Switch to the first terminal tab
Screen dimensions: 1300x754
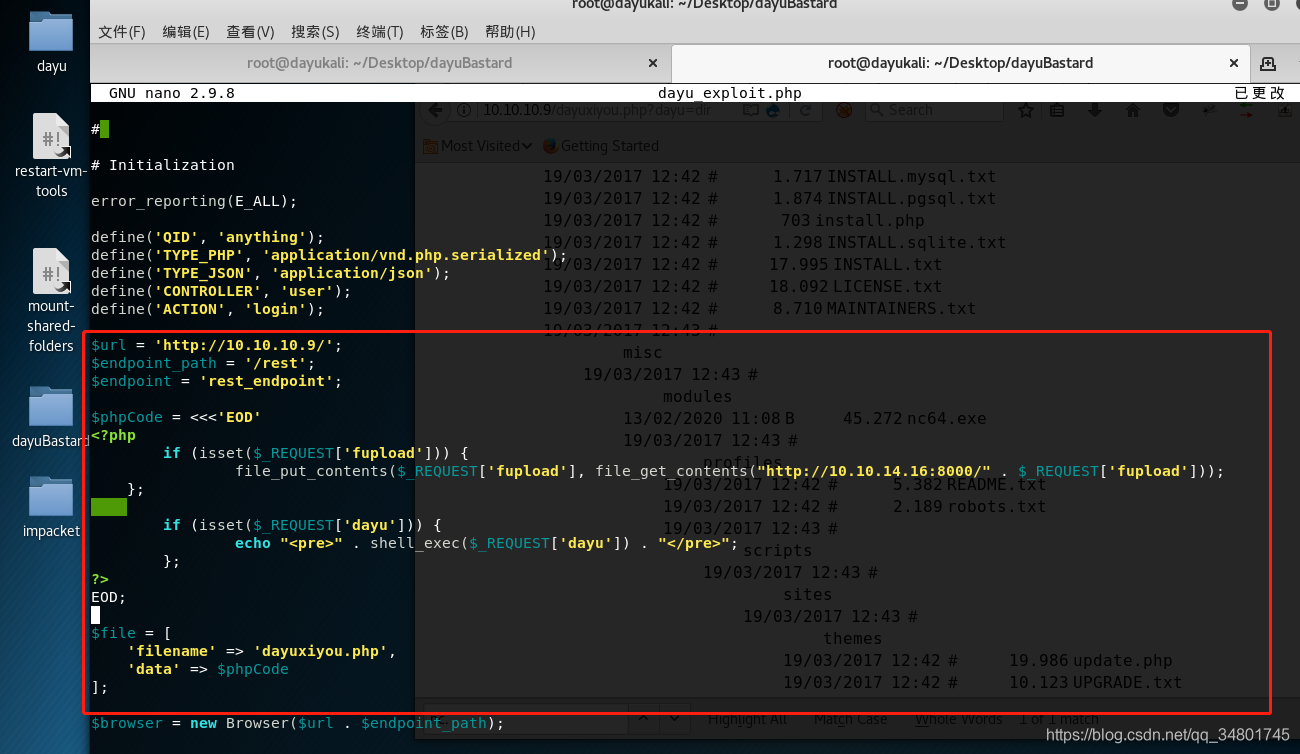(380, 63)
